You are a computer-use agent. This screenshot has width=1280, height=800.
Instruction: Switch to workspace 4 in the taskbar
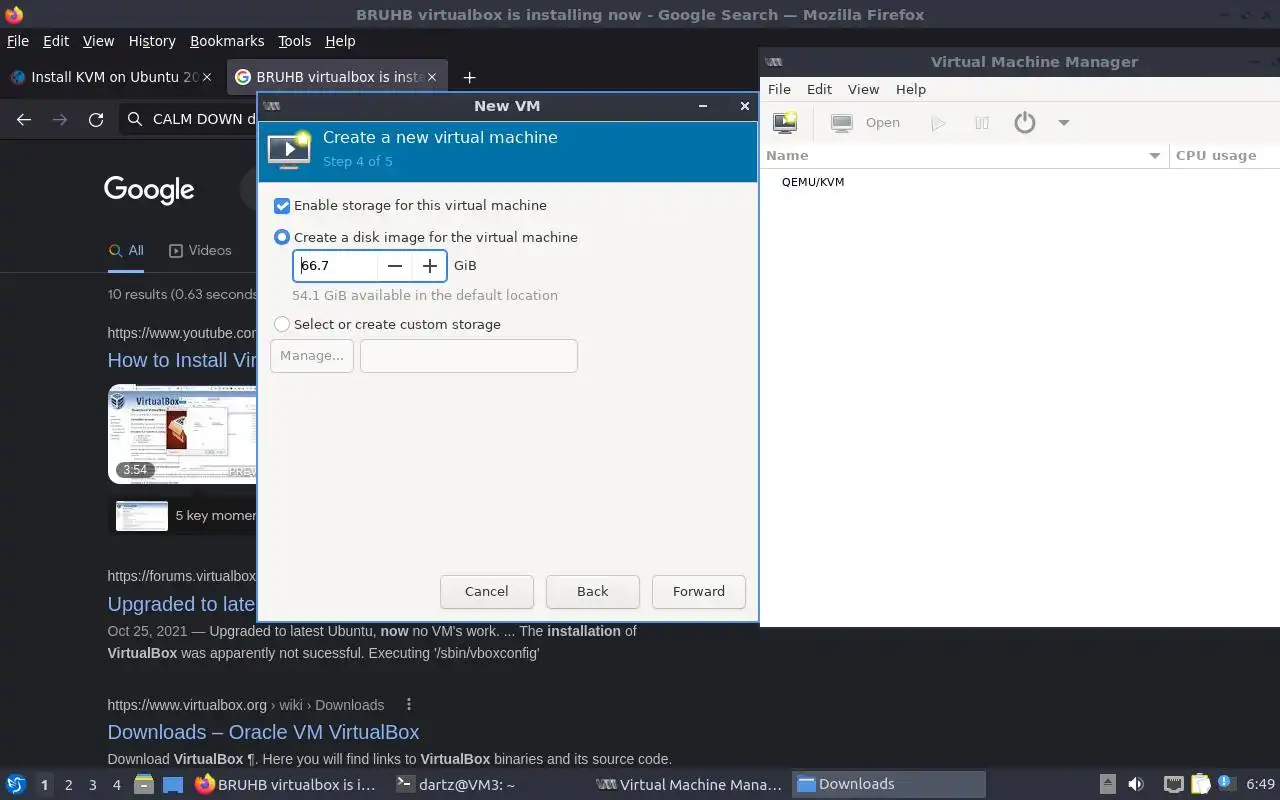click(116, 785)
